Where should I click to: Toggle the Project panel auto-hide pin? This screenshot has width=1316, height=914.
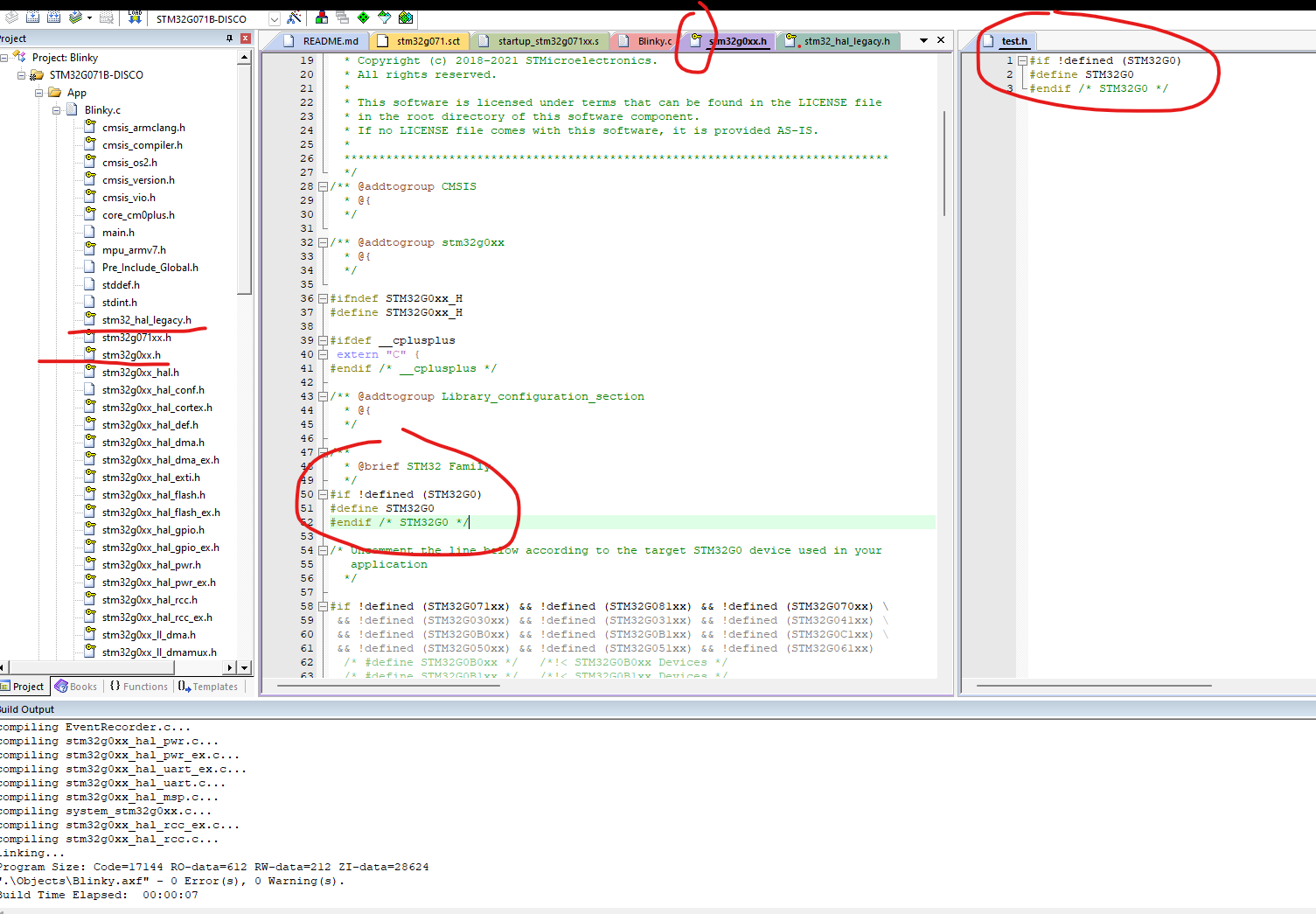(230, 38)
